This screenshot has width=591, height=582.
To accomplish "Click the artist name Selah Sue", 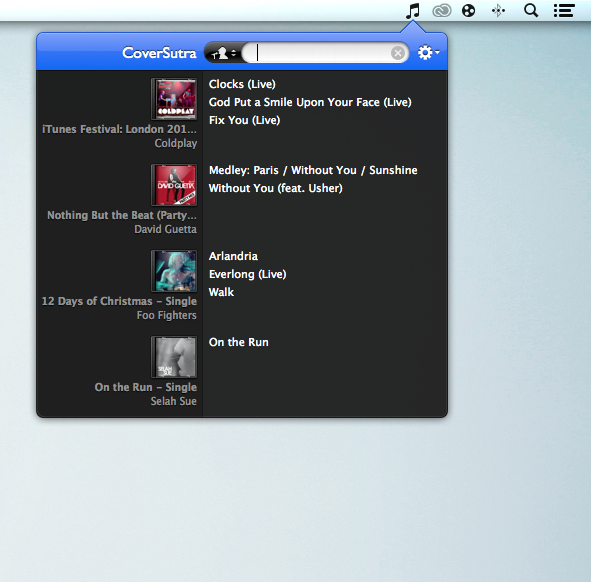I will click(x=174, y=401).
